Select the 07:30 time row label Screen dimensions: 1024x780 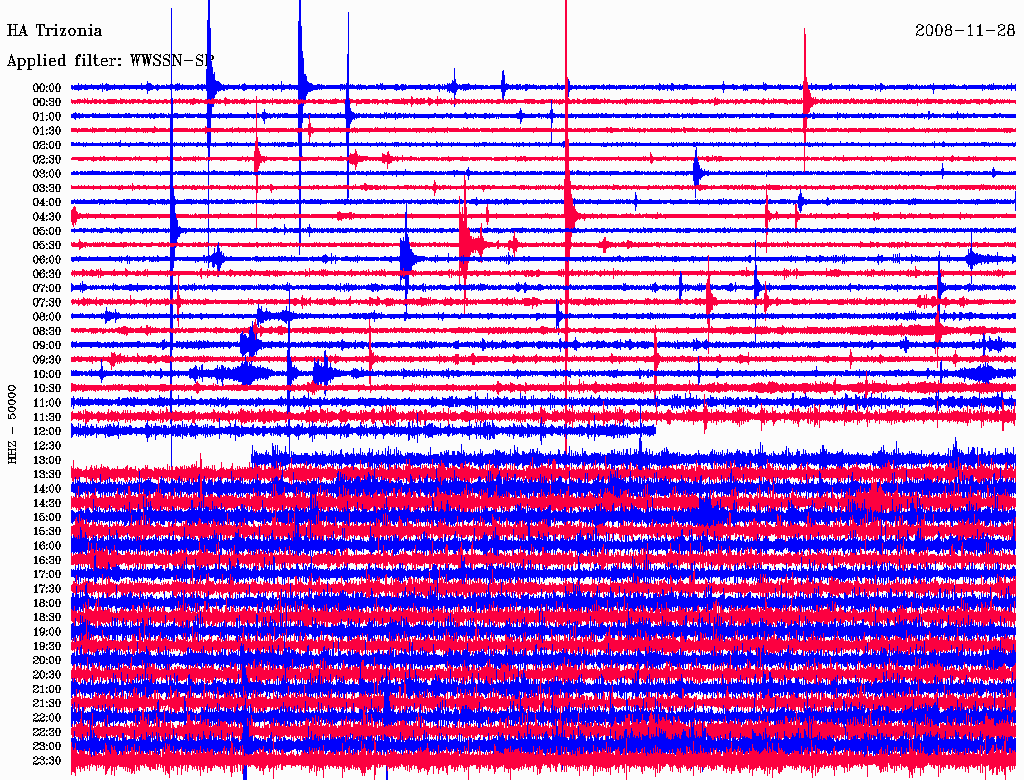click(x=47, y=302)
